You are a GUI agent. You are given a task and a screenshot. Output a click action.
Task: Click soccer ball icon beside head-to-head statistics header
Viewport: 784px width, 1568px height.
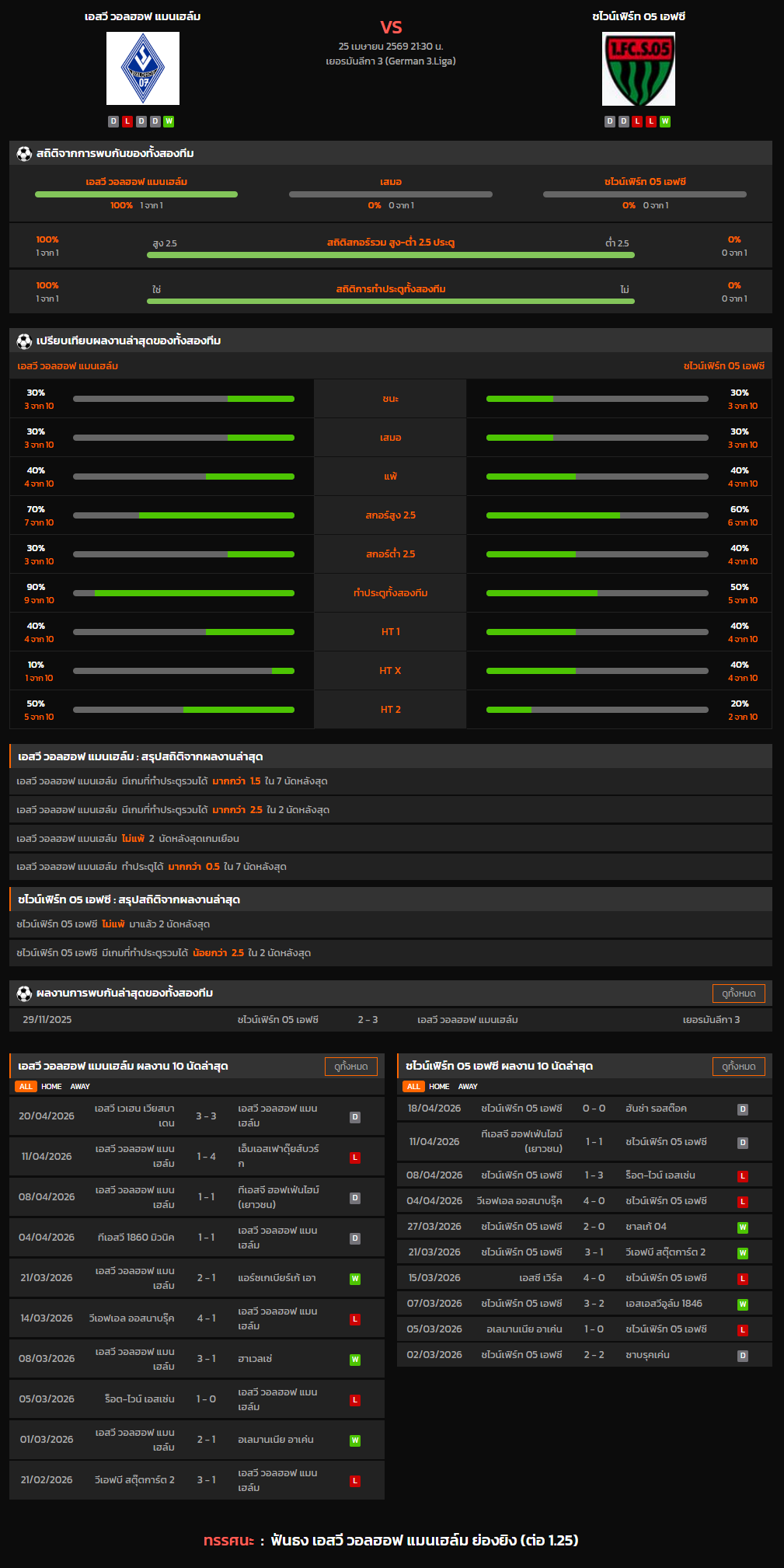(24, 154)
